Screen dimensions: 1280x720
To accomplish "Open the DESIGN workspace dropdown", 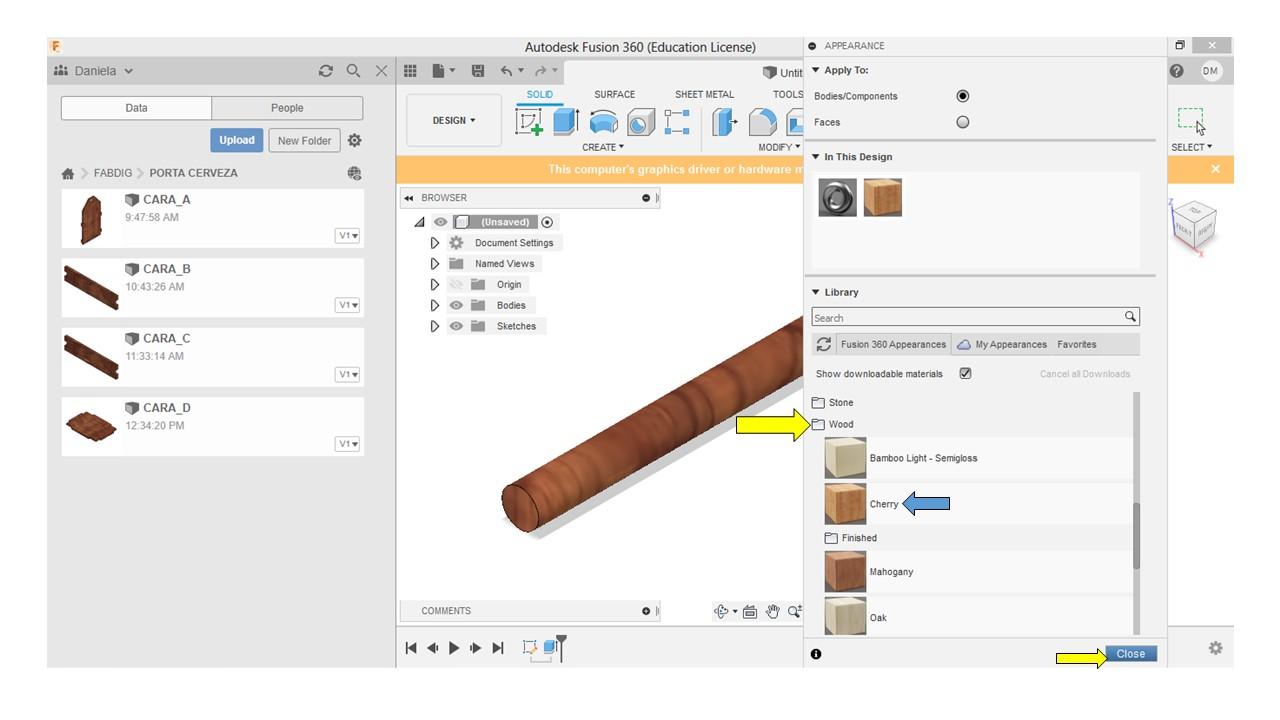I will point(454,121).
